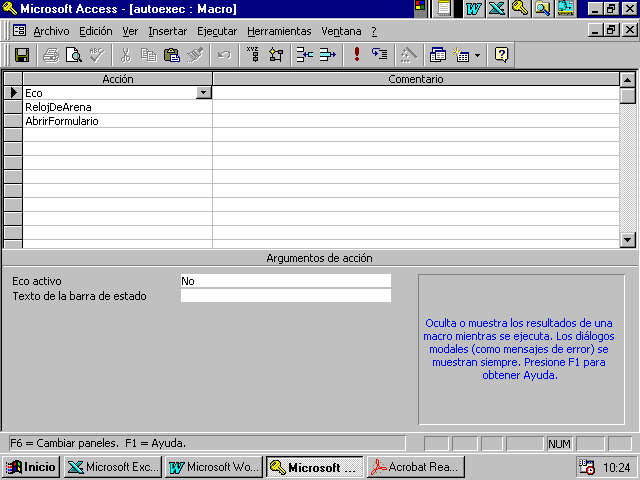640x480 pixels.
Task: Run the spelling check (ABC checkmark) icon
Action: pyautogui.click(x=97, y=55)
